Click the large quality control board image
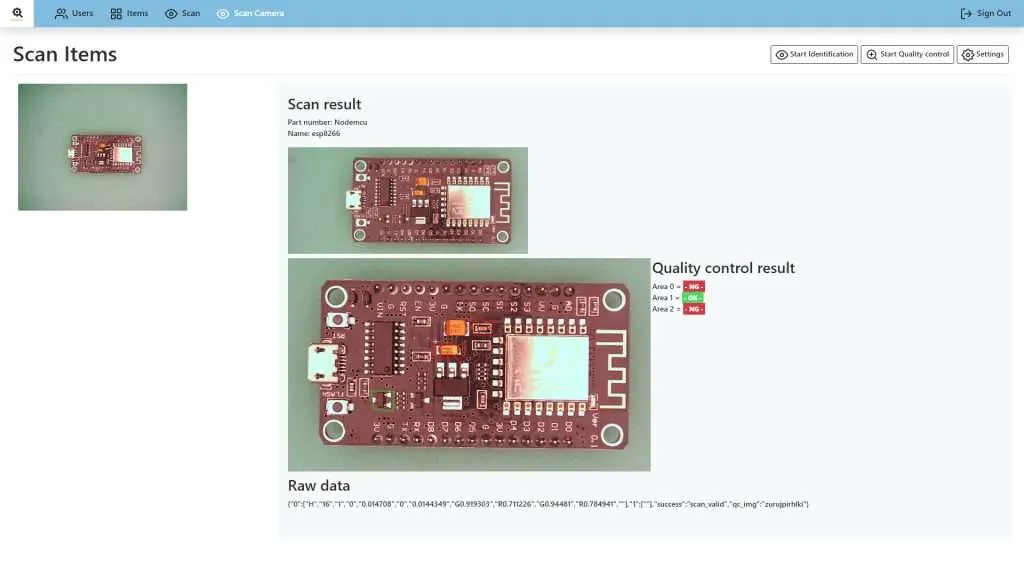1024x576 pixels. pos(469,364)
